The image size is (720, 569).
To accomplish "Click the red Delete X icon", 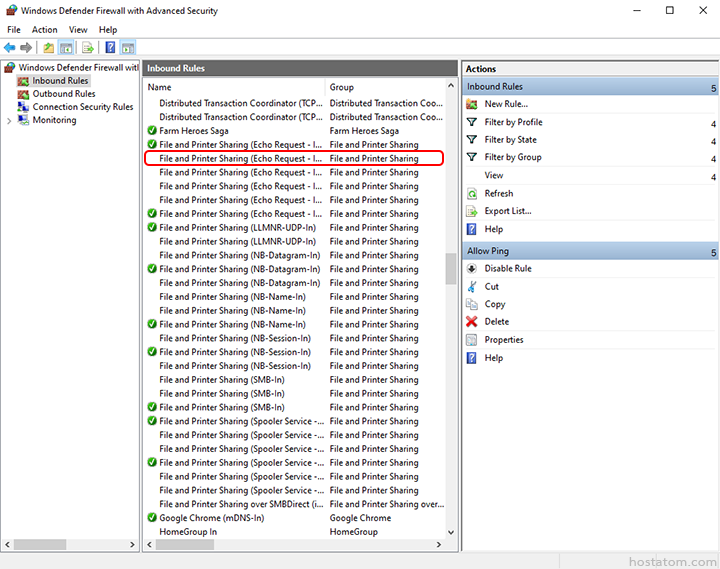I will (473, 322).
